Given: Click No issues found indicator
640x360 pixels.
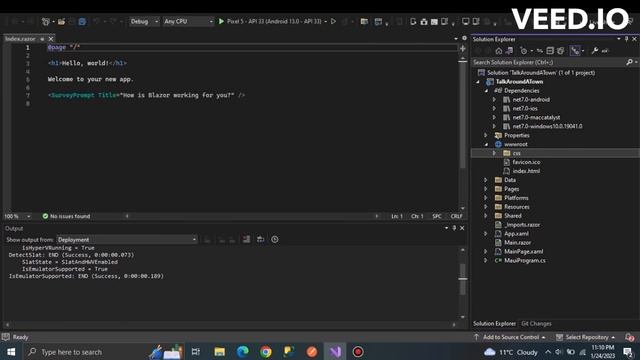Looking at the screenshot, I should coord(66,216).
